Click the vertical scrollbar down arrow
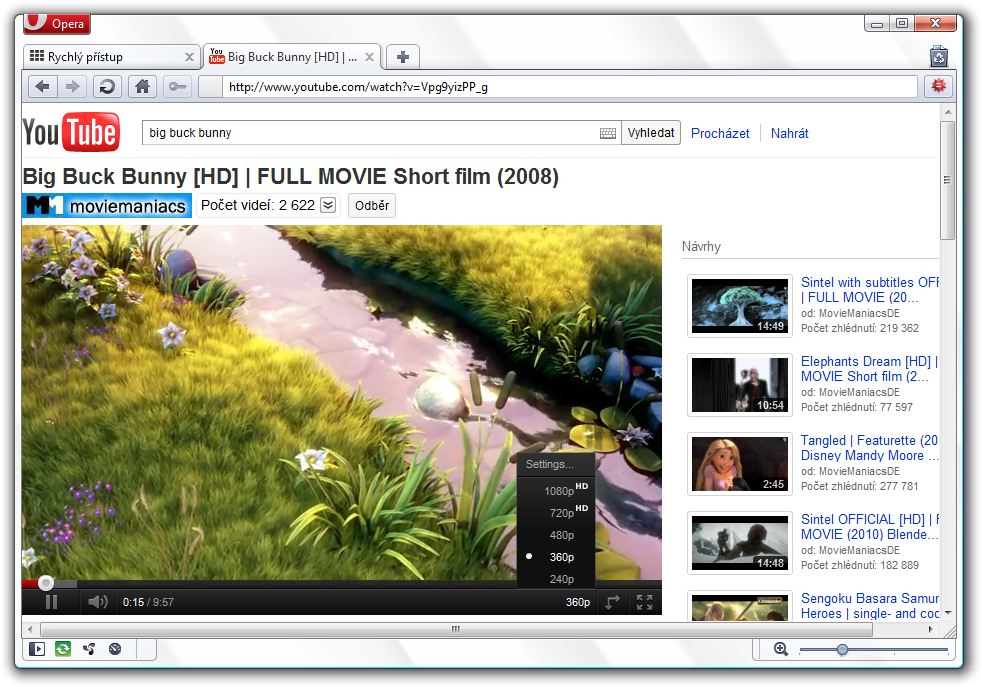Screen dimensions: 982x687 (948, 612)
